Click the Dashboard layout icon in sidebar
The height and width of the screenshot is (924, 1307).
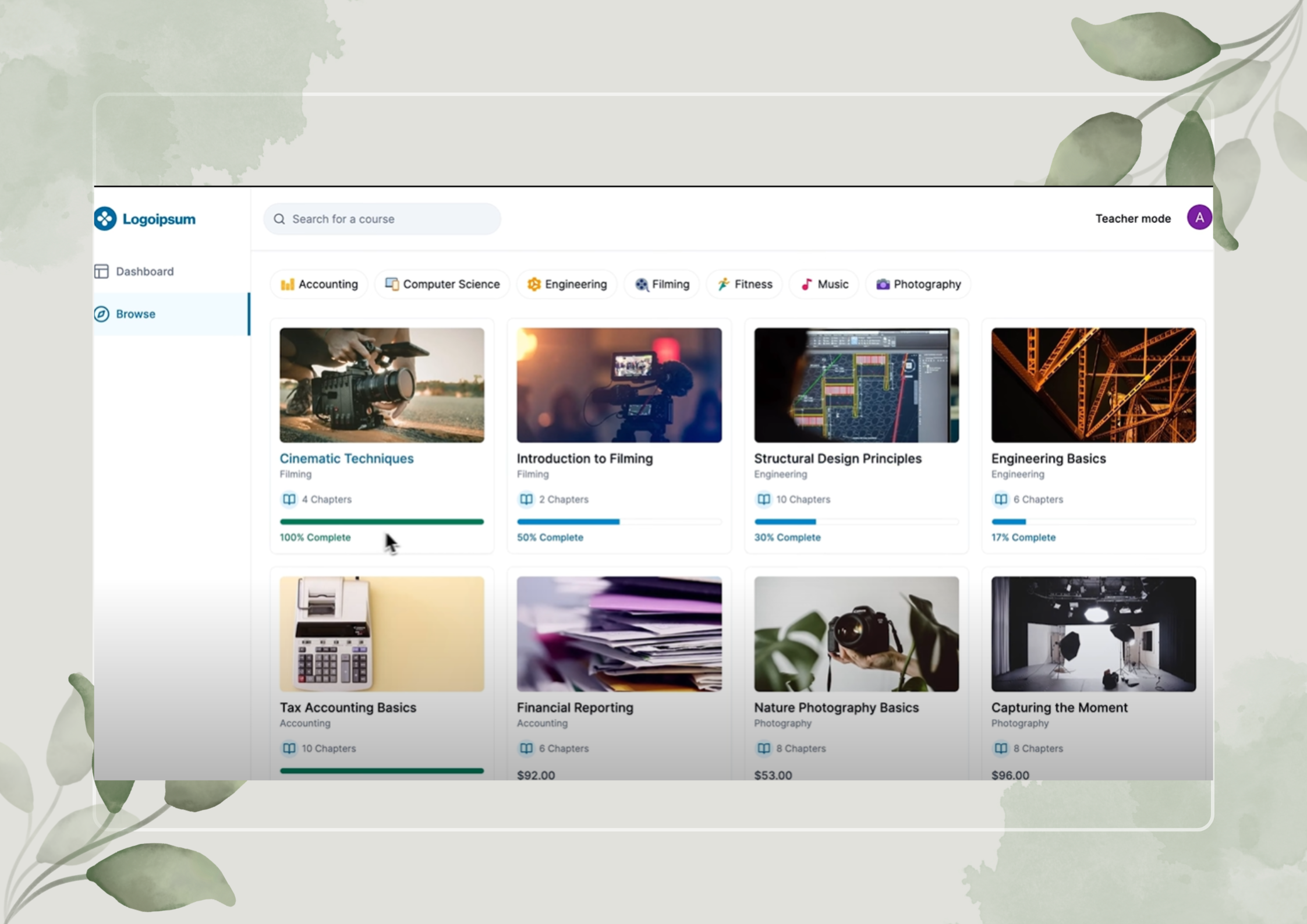(x=101, y=271)
